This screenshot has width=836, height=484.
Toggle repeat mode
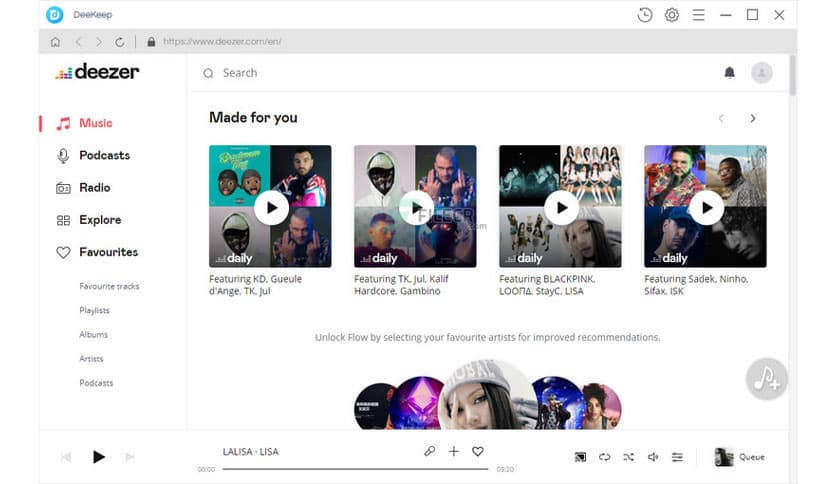604,457
